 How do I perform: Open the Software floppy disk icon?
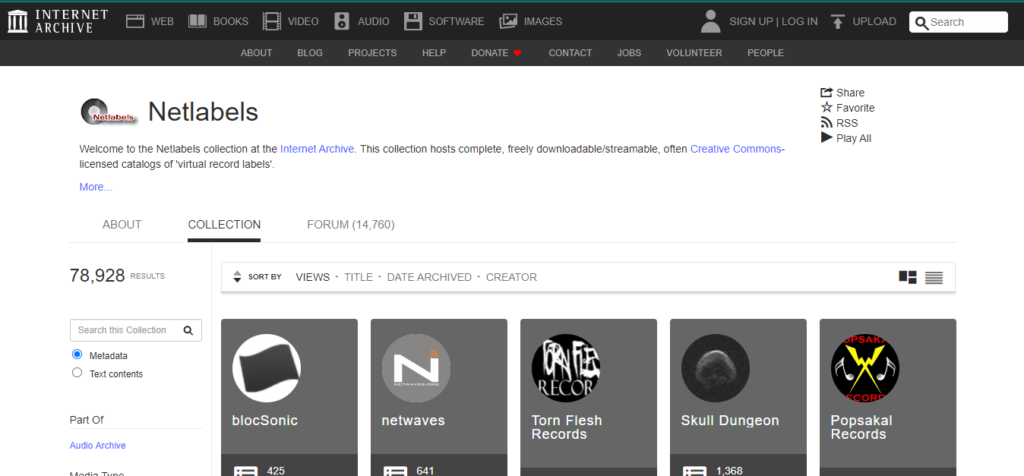tap(413, 22)
